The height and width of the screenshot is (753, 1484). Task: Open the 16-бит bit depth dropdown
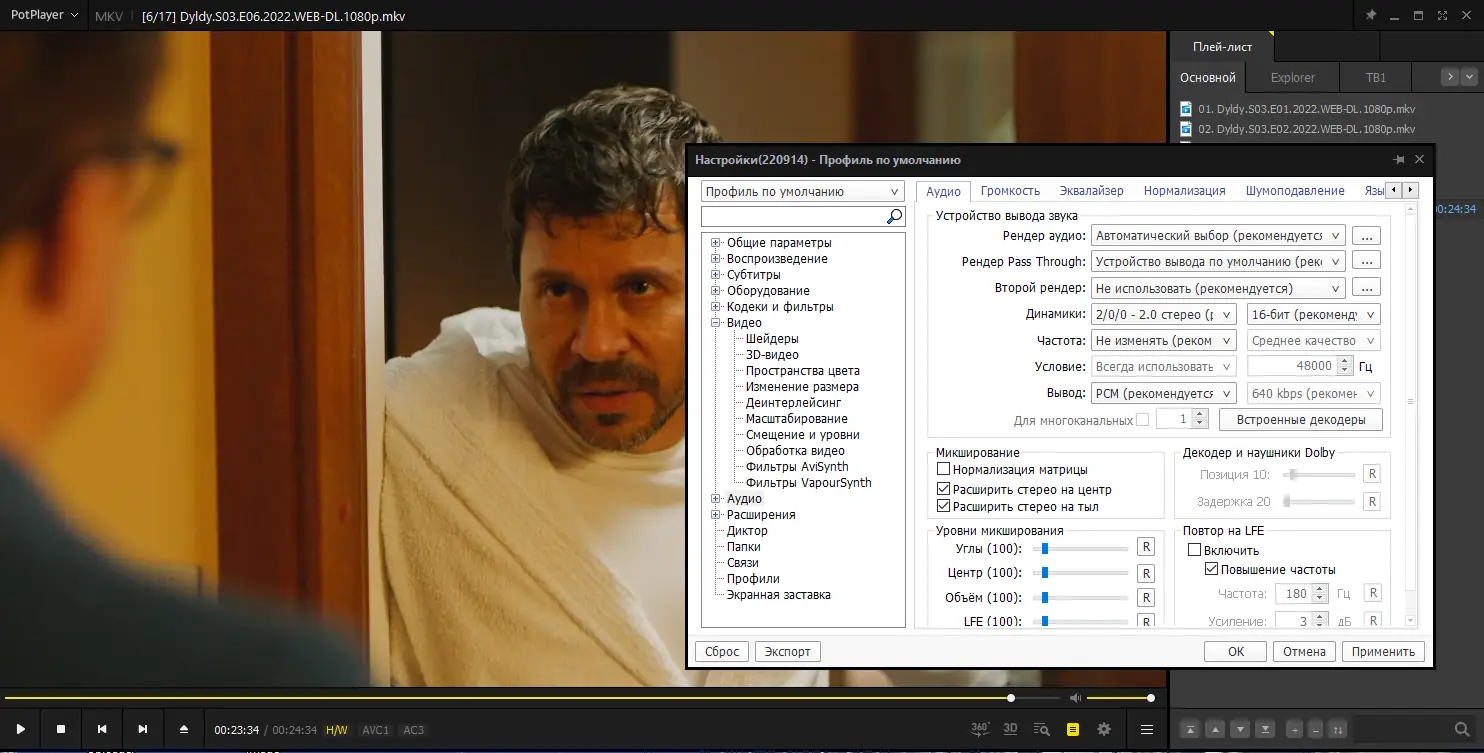tap(1314, 314)
